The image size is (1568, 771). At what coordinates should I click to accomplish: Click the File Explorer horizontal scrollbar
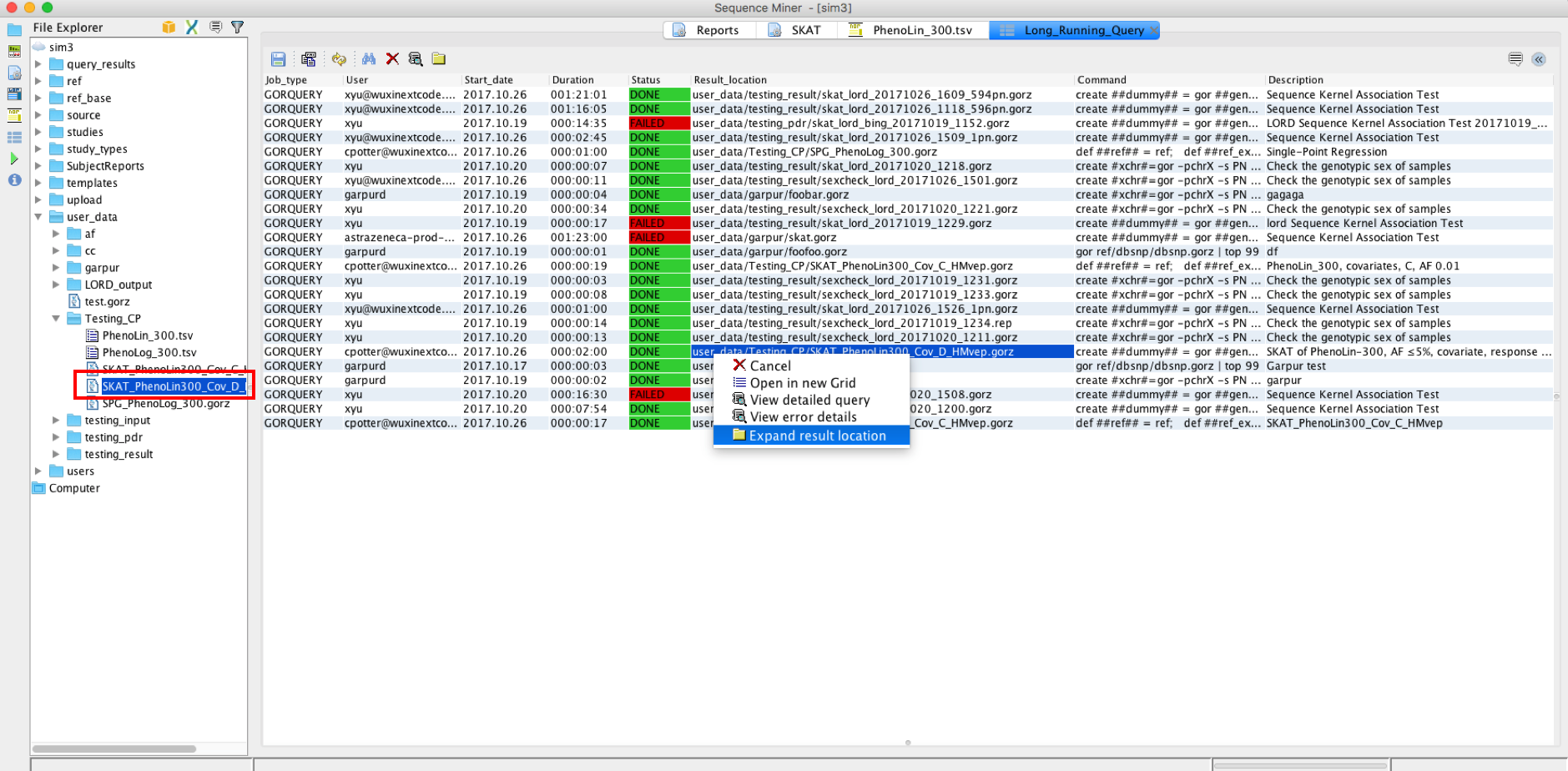click(114, 748)
